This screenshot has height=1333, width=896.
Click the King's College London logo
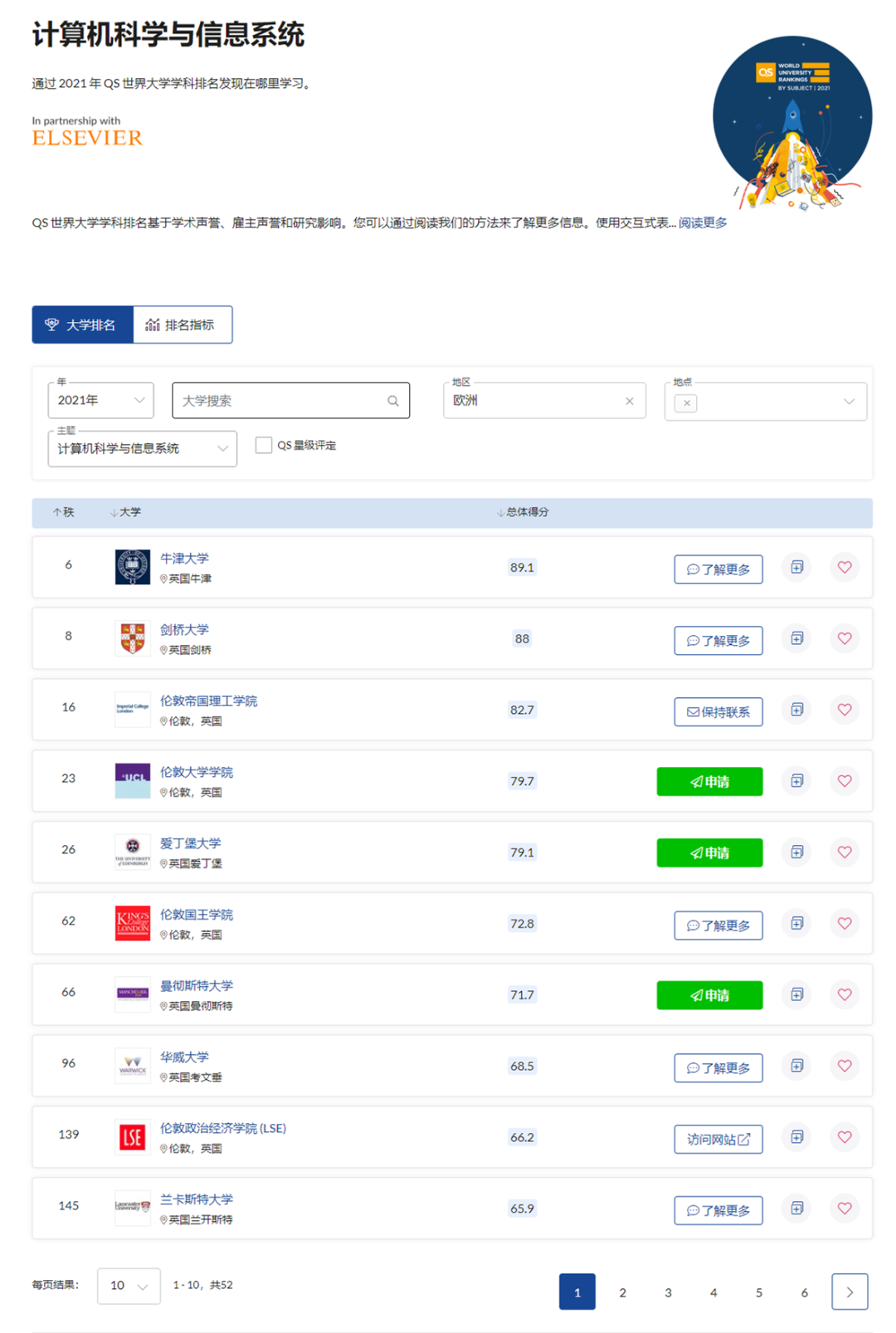[133, 924]
